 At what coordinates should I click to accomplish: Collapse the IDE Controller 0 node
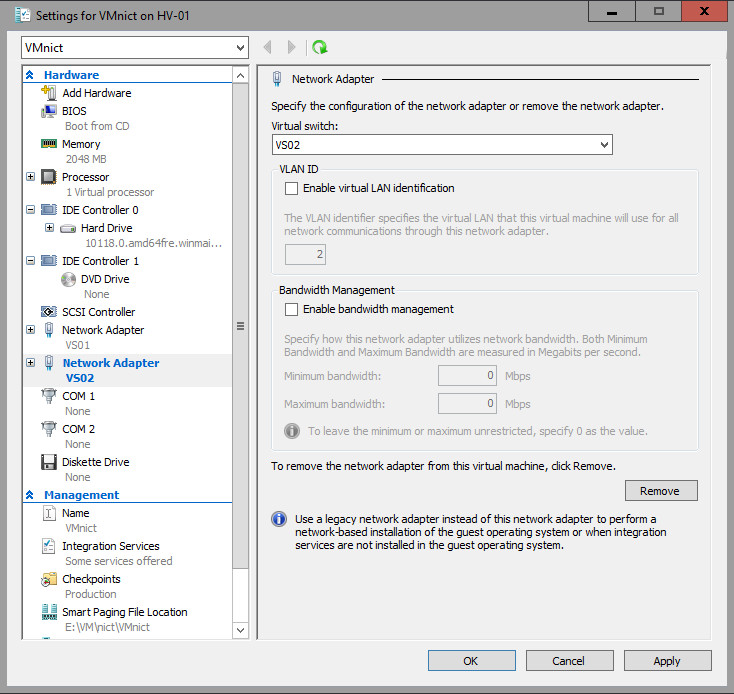[x=30, y=209]
